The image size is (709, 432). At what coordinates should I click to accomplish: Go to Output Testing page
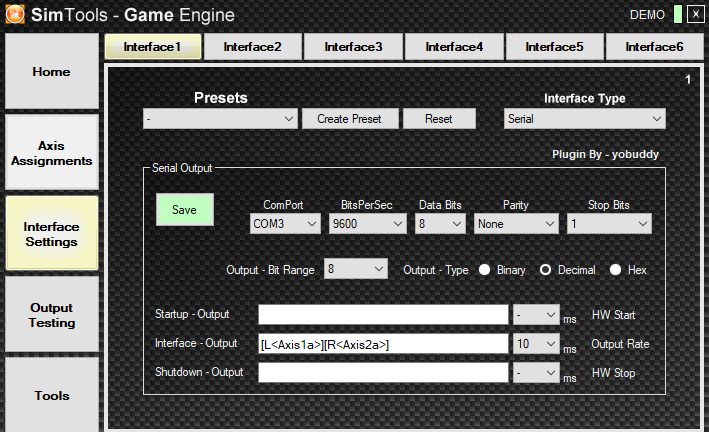[x=51, y=315]
